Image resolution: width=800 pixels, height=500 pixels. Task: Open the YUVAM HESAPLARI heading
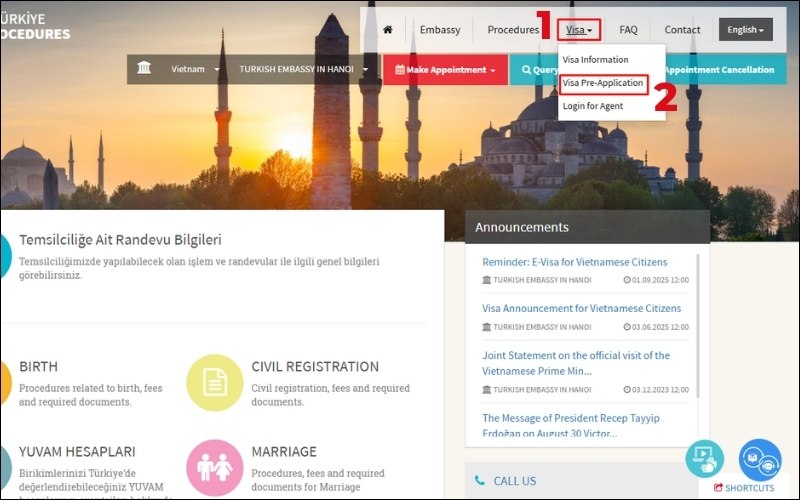[77, 452]
